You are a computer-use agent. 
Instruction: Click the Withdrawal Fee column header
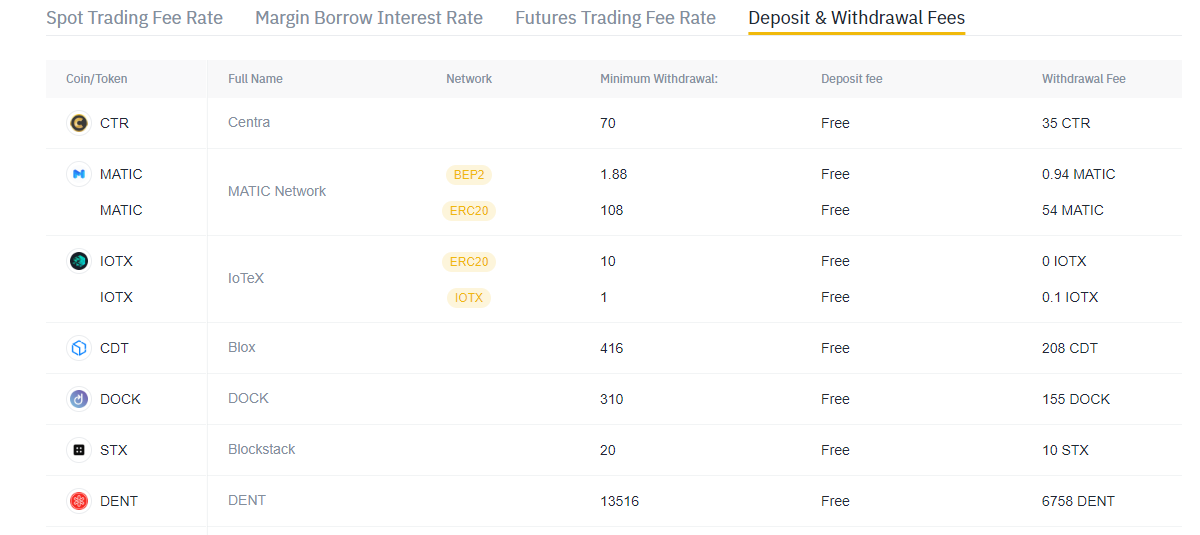[1084, 79]
